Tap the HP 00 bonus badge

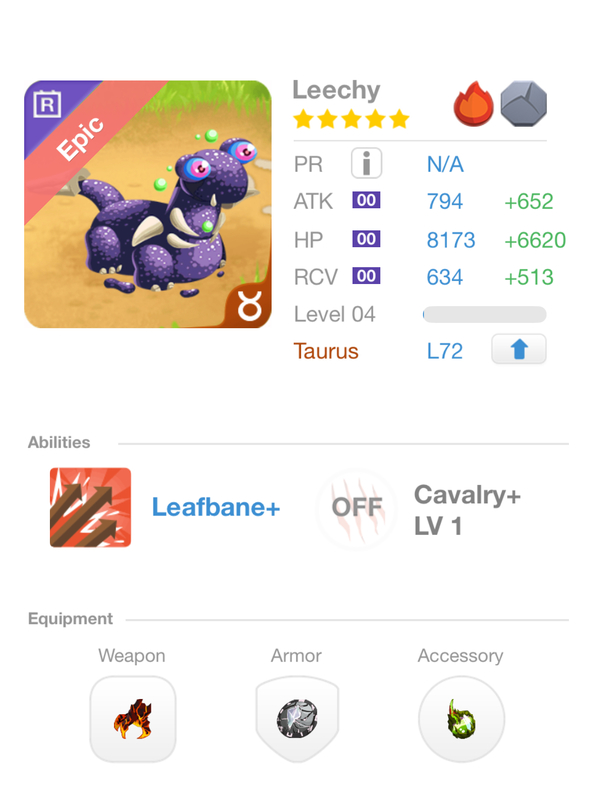(x=366, y=239)
